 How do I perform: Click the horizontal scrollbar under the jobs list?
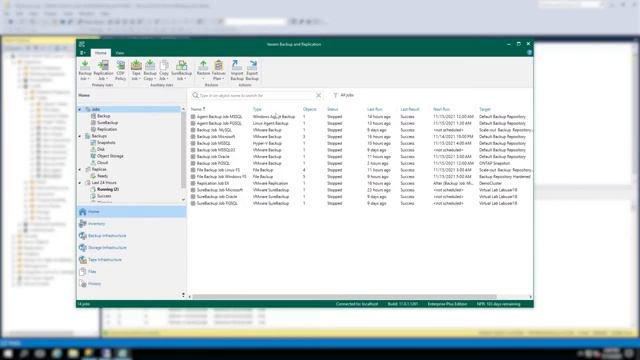tap(344, 297)
